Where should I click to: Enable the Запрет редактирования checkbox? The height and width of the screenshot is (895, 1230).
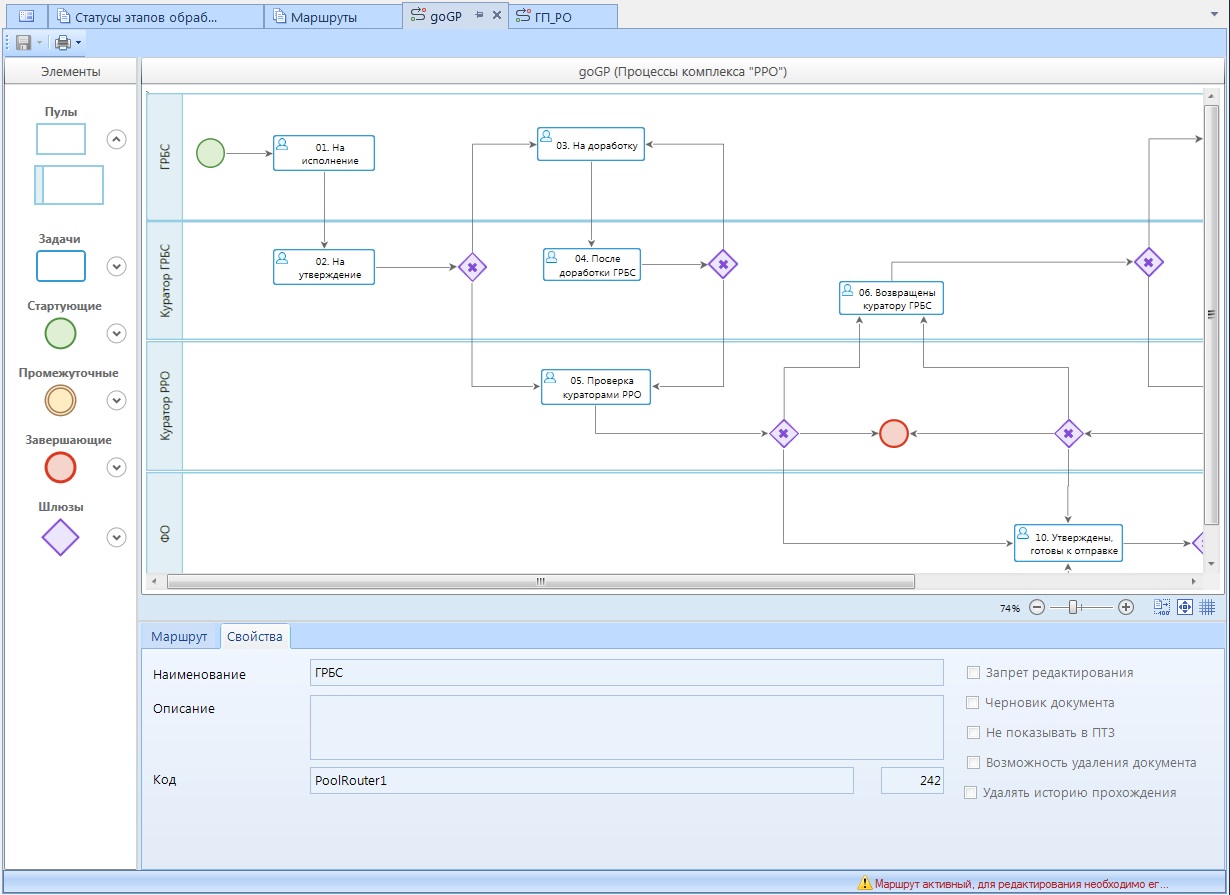(973, 673)
